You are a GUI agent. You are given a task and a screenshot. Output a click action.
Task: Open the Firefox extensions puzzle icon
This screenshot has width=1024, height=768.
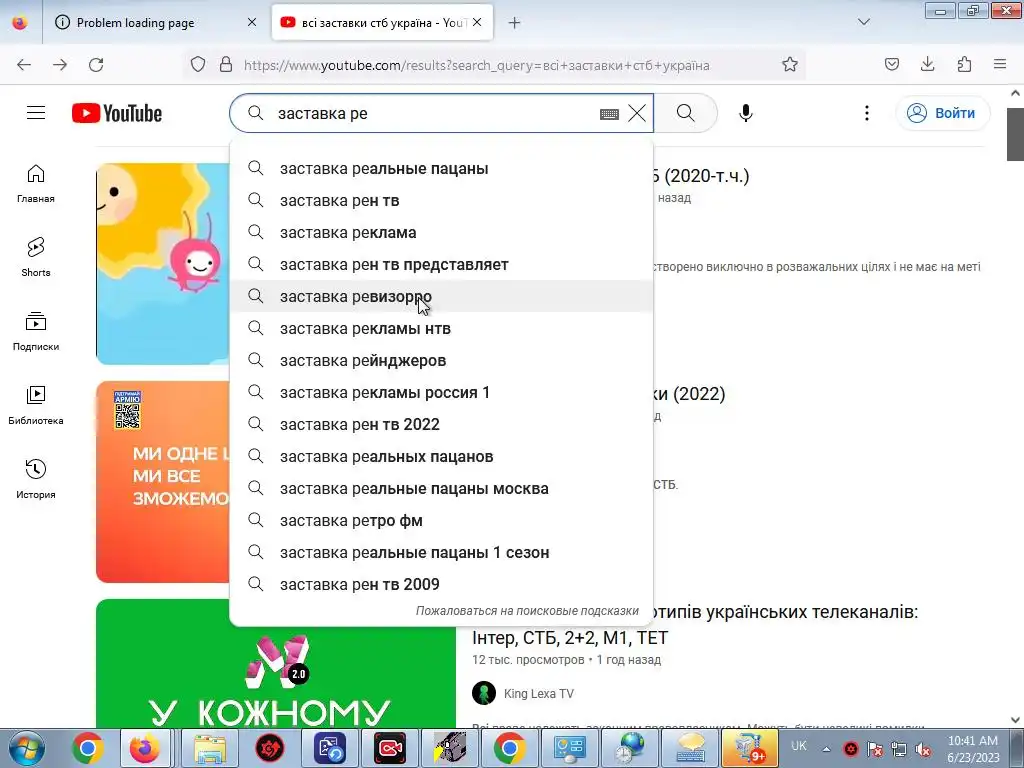(964, 64)
